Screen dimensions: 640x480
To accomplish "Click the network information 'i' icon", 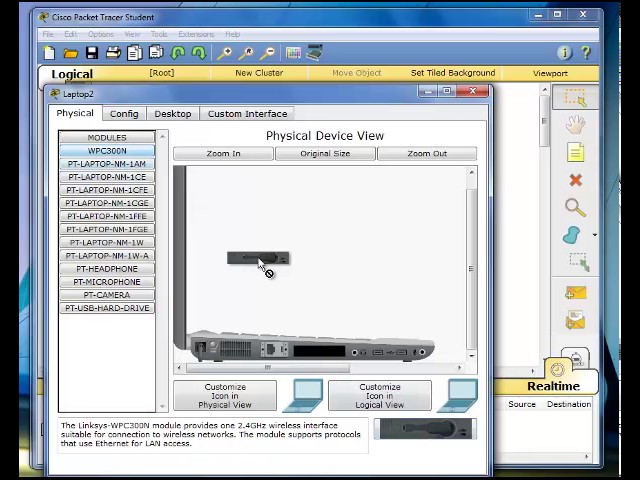I will coord(564,53).
